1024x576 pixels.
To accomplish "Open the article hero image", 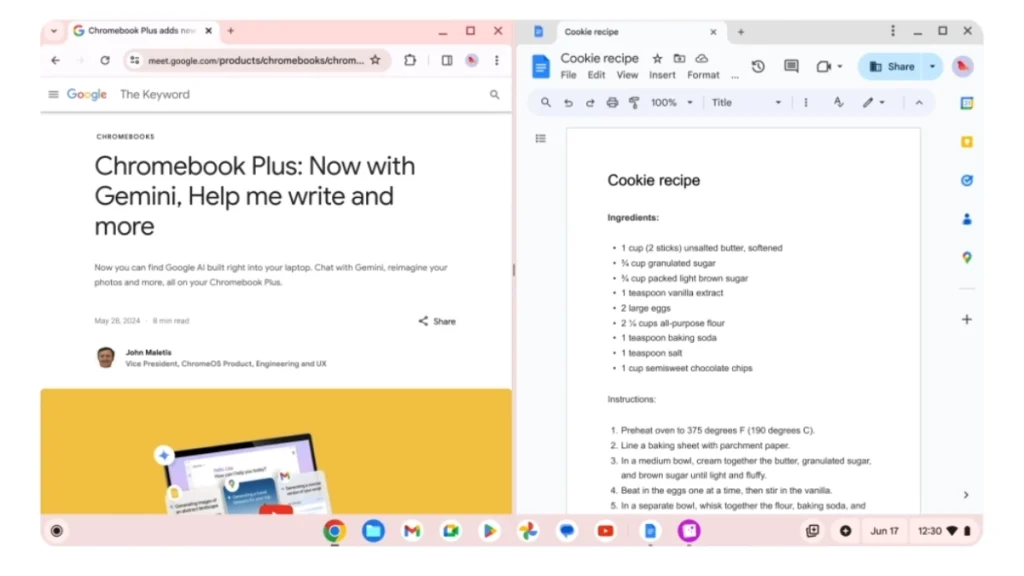I will point(276,451).
